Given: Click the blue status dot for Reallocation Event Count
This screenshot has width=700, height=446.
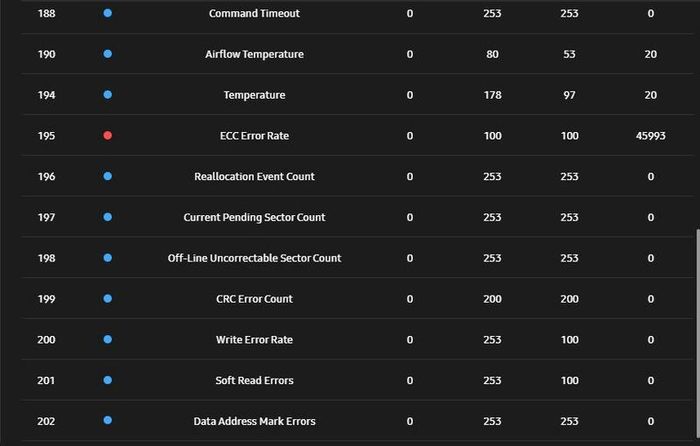Looking at the screenshot, I should click(108, 176).
